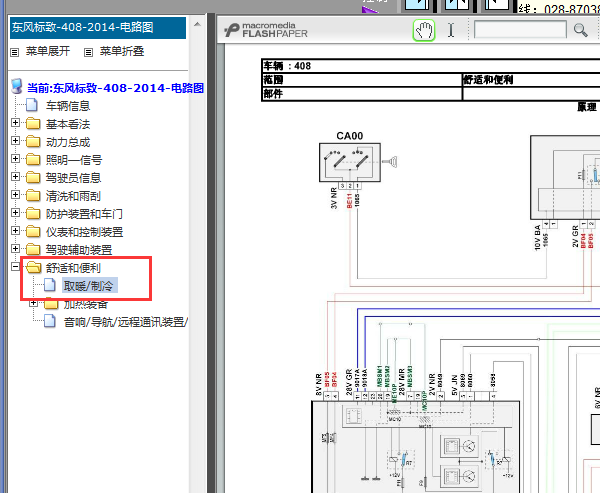
Task: Click the 舒适和便利 table cell in diagram
Action: tap(531, 80)
